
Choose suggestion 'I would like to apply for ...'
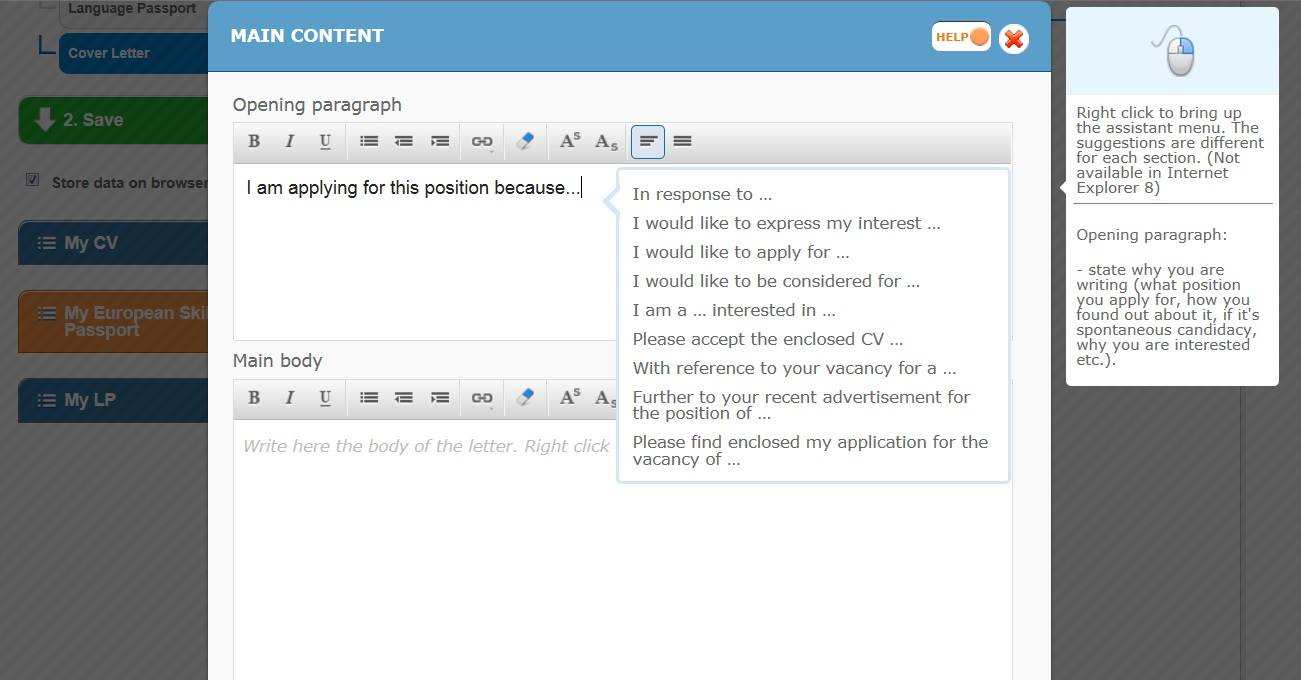[741, 252]
